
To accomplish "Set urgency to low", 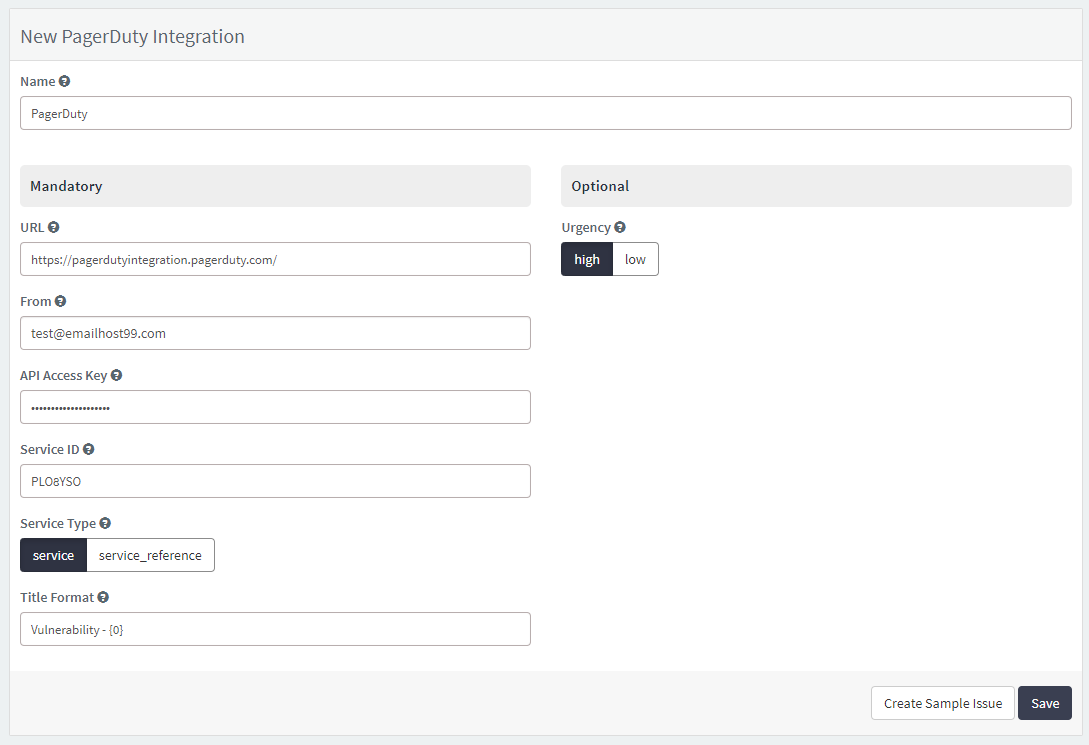I will [x=635, y=259].
